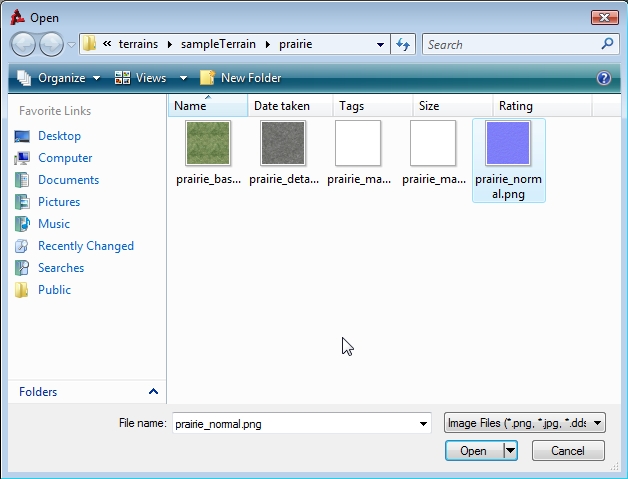Click the Open button

tap(473, 451)
